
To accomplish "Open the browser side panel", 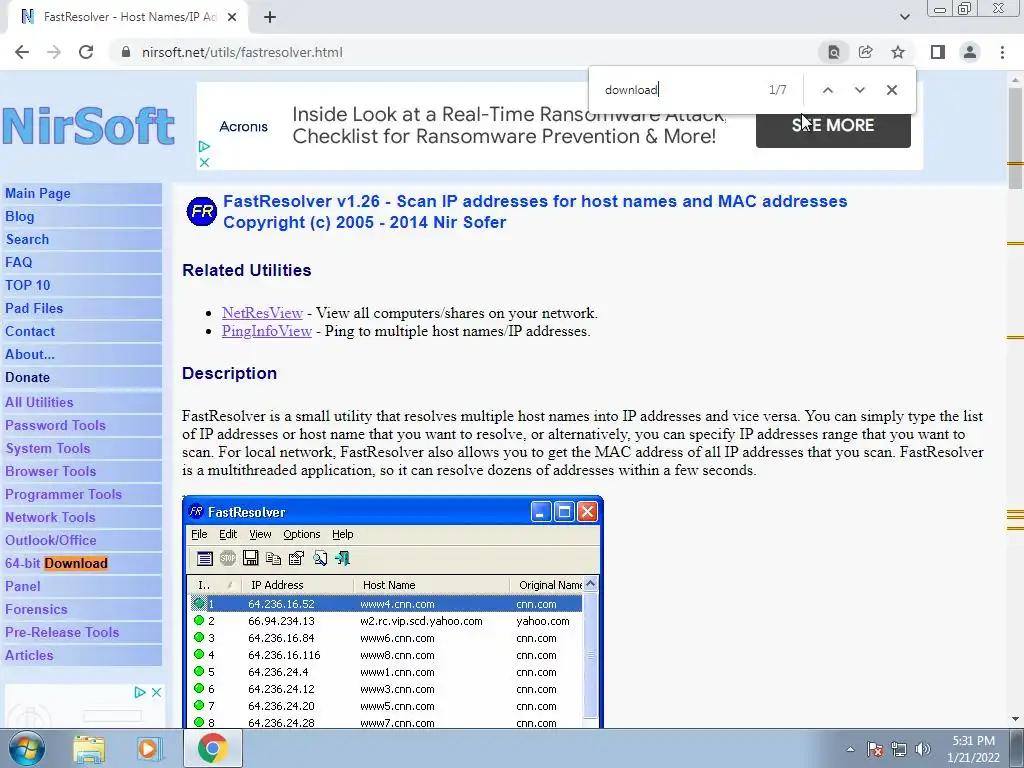I will (x=938, y=52).
